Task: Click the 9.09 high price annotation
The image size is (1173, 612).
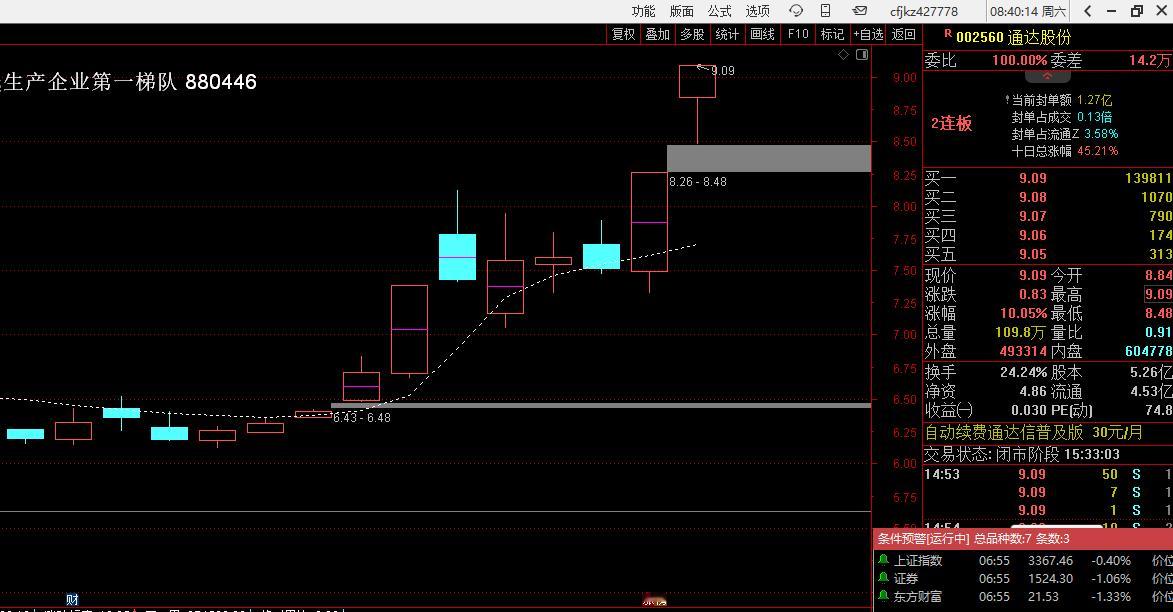Action: coord(723,71)
